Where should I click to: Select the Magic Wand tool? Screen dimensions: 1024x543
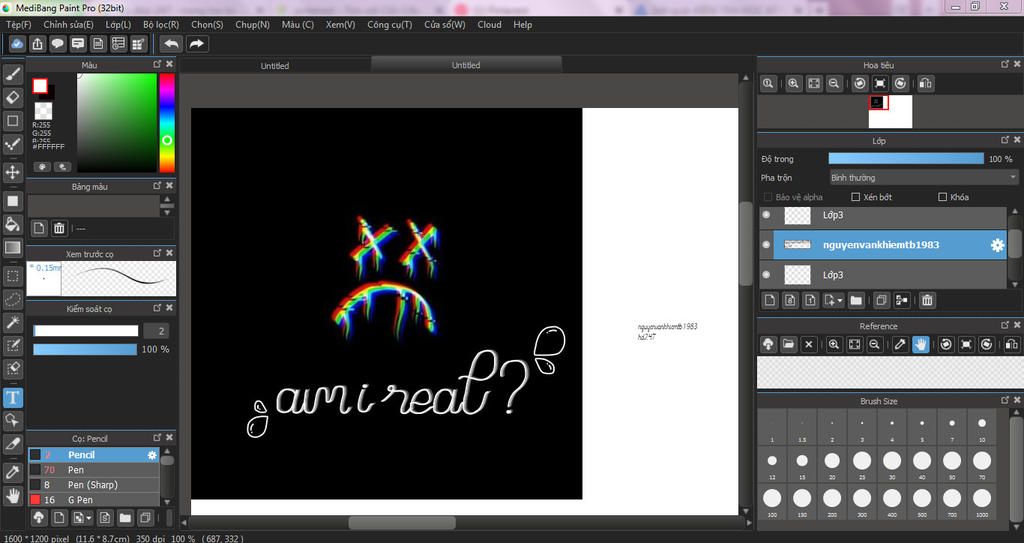click(x=12, y=322)
